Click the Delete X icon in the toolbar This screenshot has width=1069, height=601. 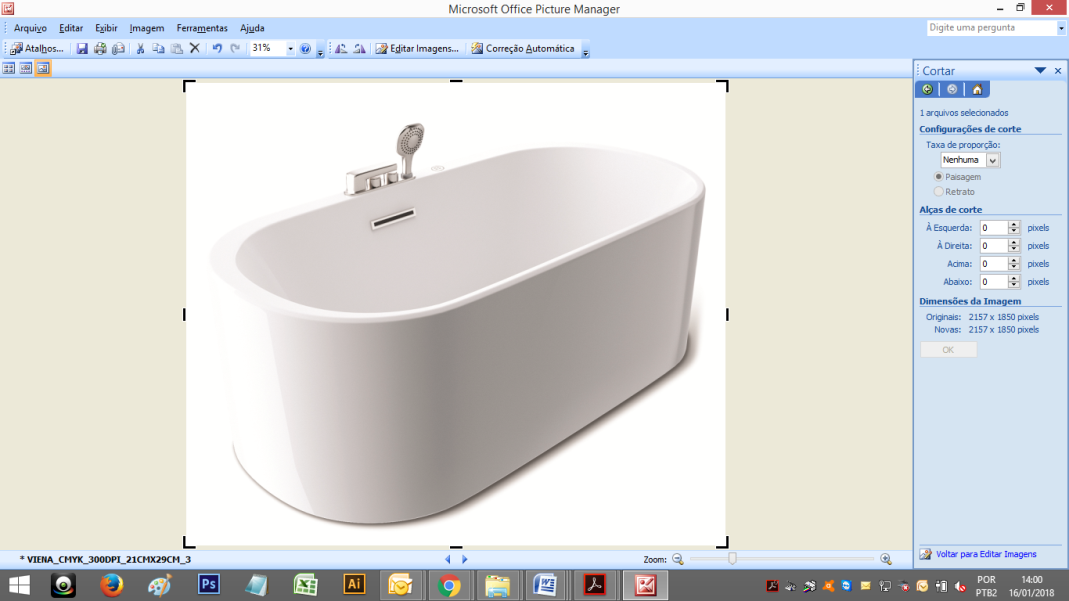click(195, 48)
